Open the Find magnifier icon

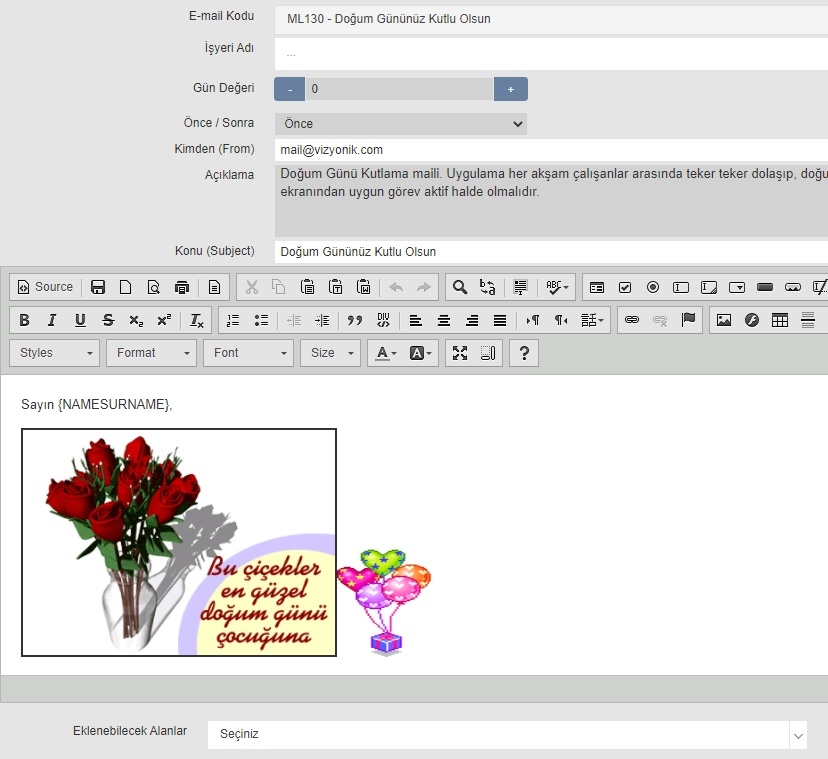pyautogui.click(x=460, y=287)
